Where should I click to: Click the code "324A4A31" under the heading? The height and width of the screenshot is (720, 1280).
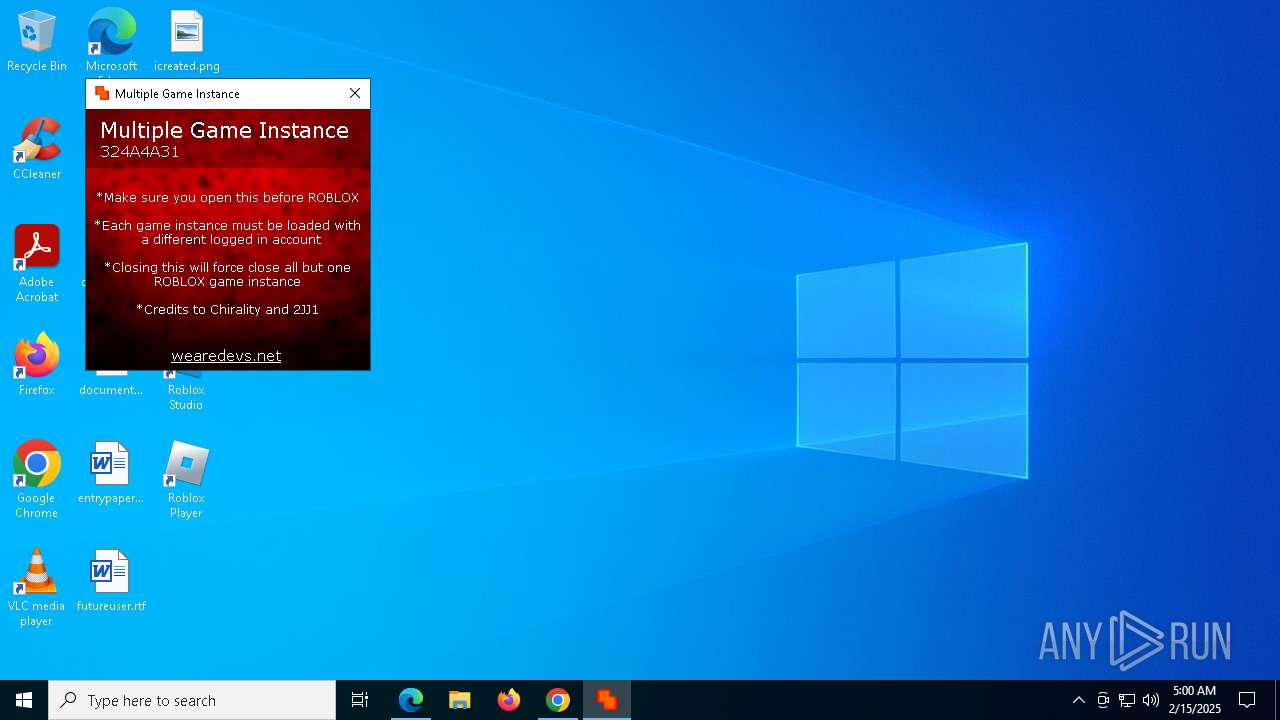point(139,152)
